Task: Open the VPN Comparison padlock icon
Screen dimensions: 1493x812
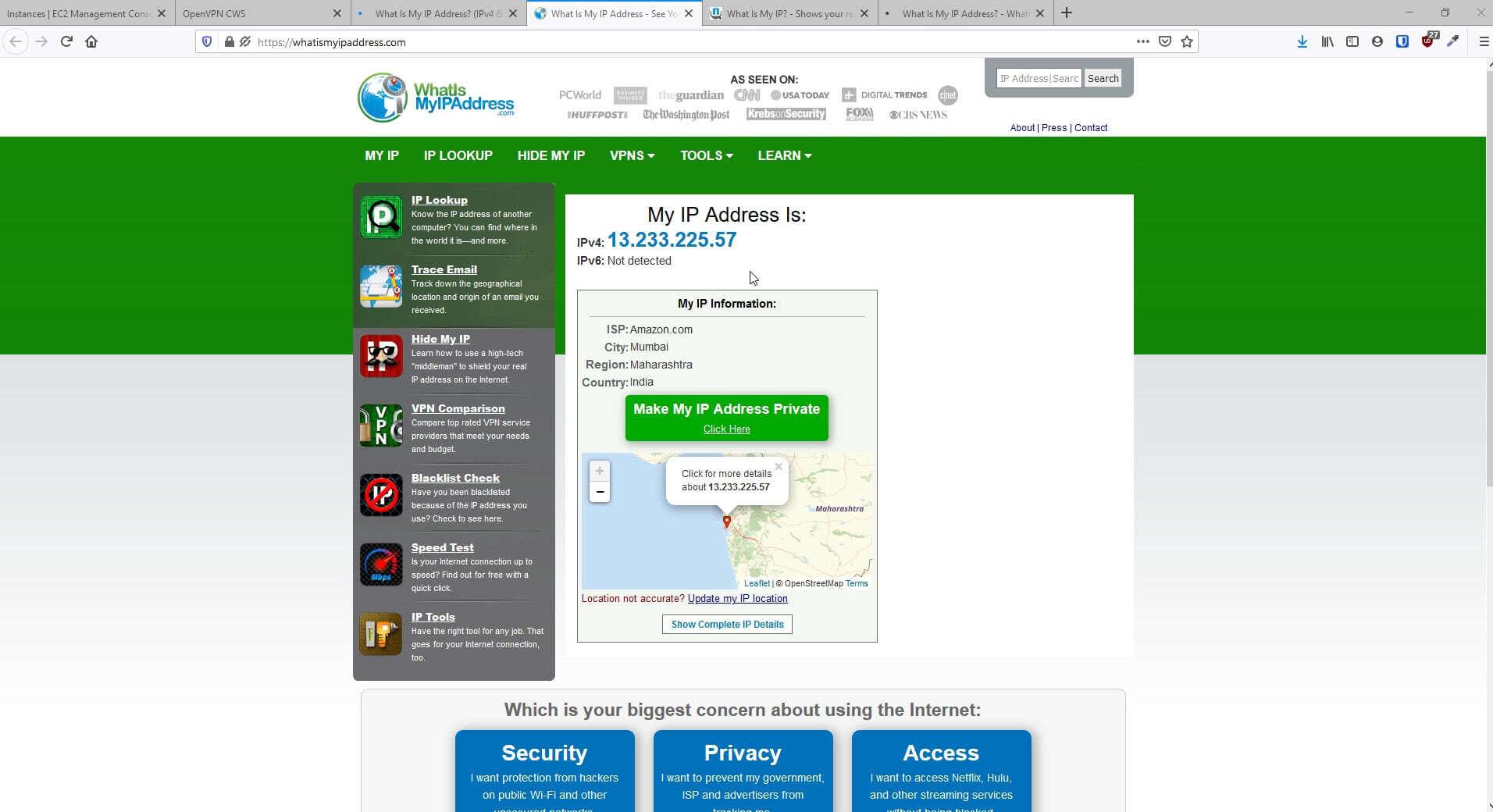Action: 380,426
